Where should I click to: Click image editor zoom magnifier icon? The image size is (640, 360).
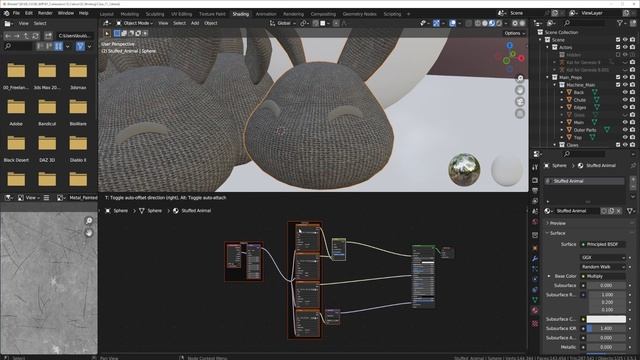point(89,221)
